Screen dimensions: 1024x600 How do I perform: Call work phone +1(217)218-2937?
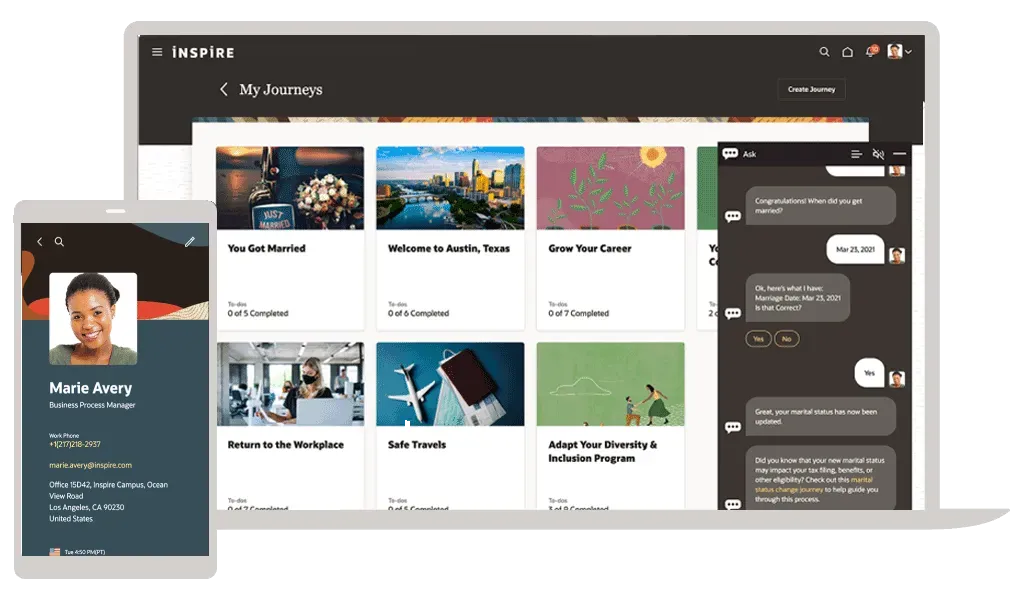coord(75,444)
